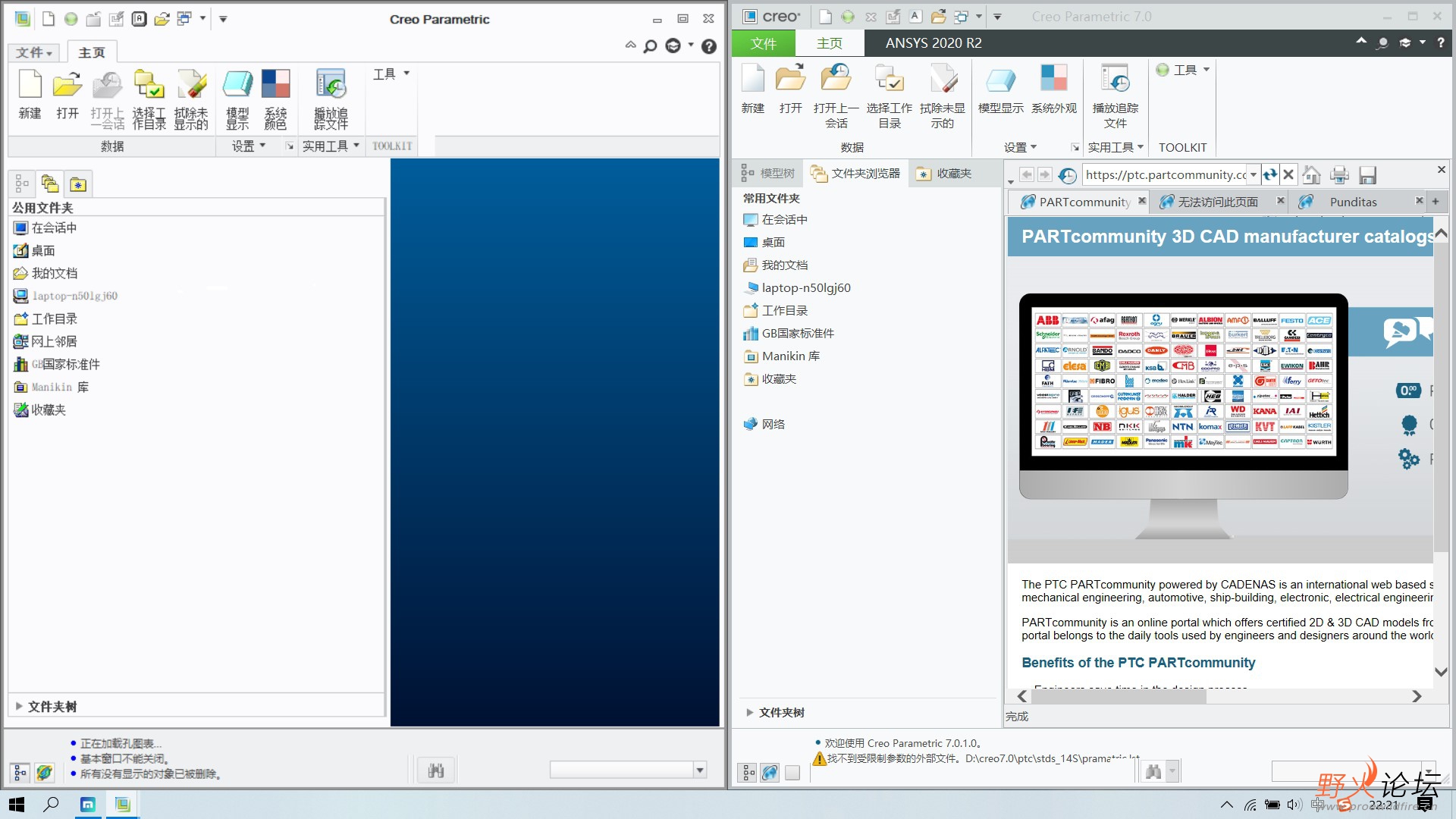Open selection filter dropdown in left Creo status bar
The width and height of the screenshot is (1456, 819).
pos(700,770)
